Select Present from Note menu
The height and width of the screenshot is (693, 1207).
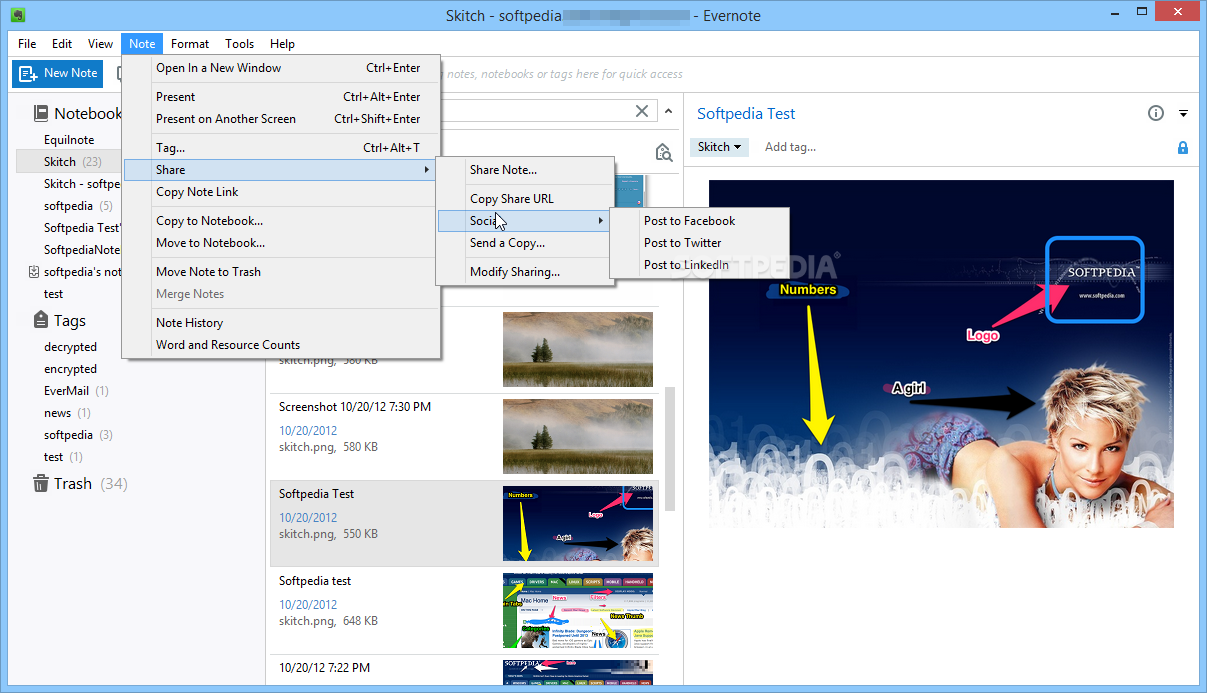pos(281,97)
